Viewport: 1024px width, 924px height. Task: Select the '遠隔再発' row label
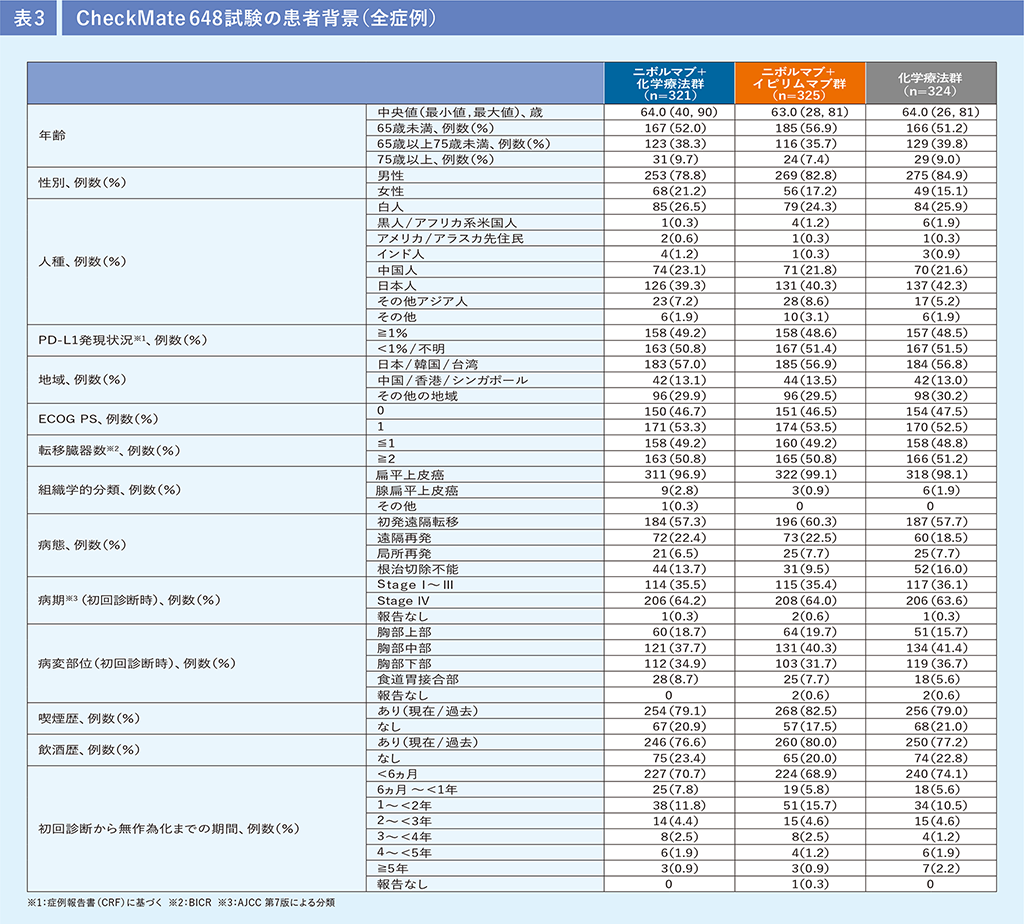[404, 537]
